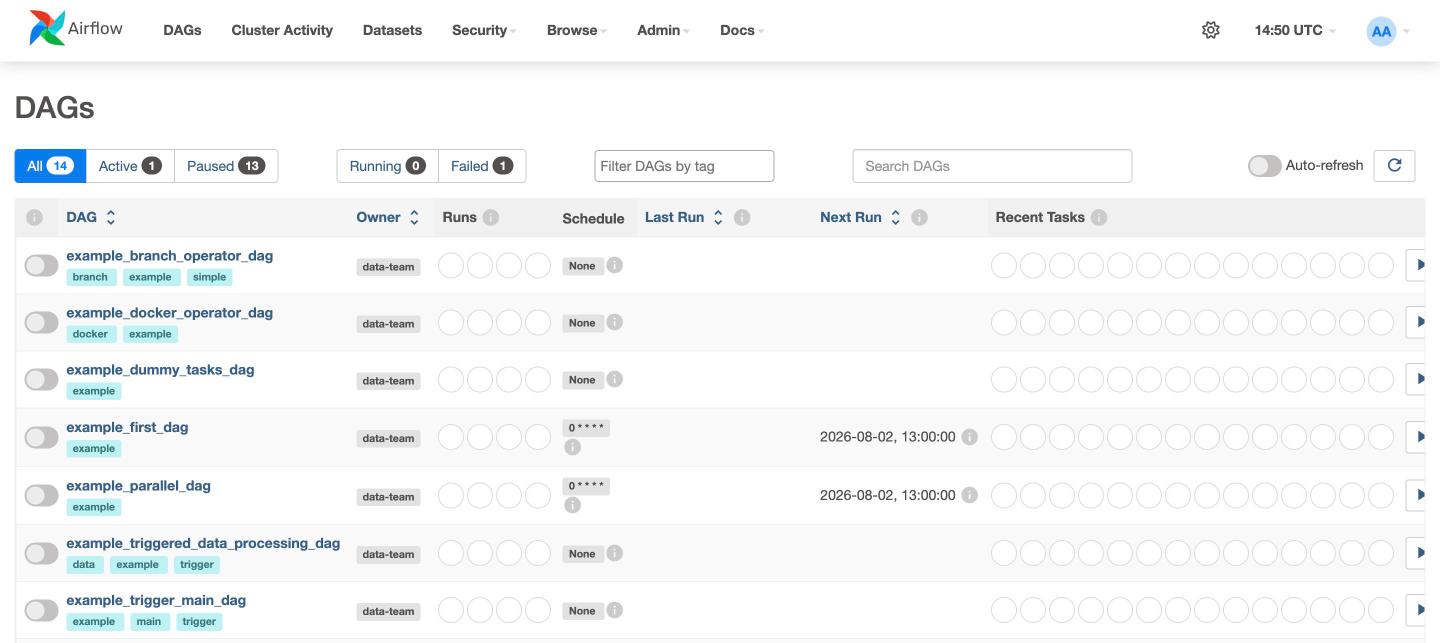Filter DAGs by Running status

[x=387, y=166]
